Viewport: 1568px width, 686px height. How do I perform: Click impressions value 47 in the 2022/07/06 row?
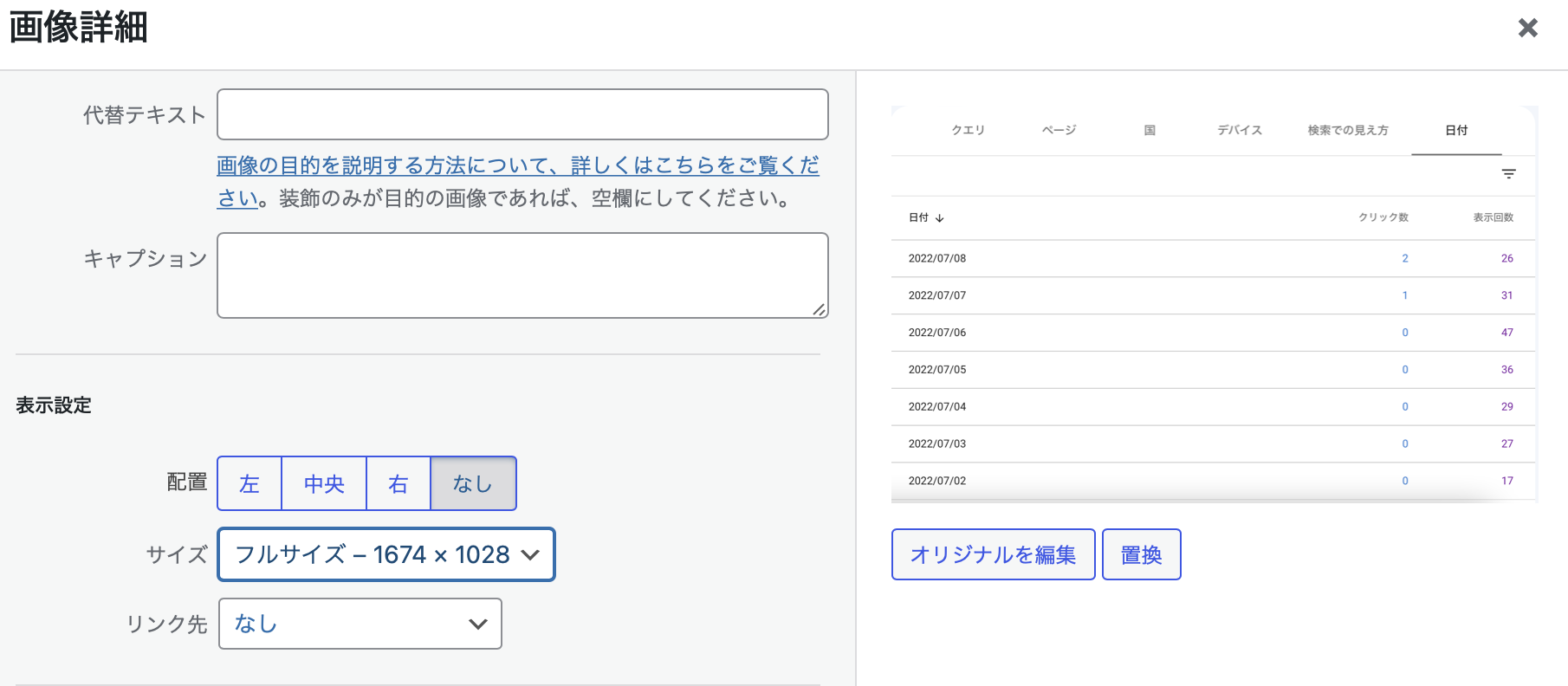1507,333
